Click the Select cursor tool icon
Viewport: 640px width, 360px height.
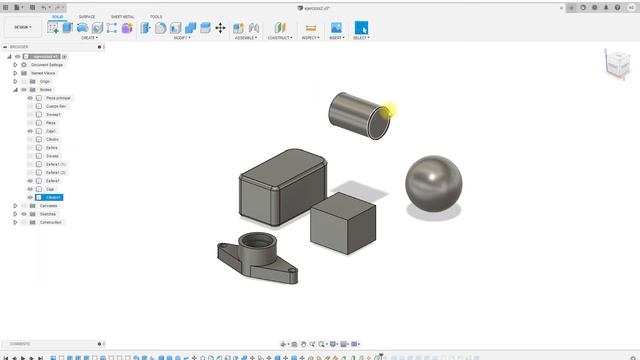click(361, 28)
